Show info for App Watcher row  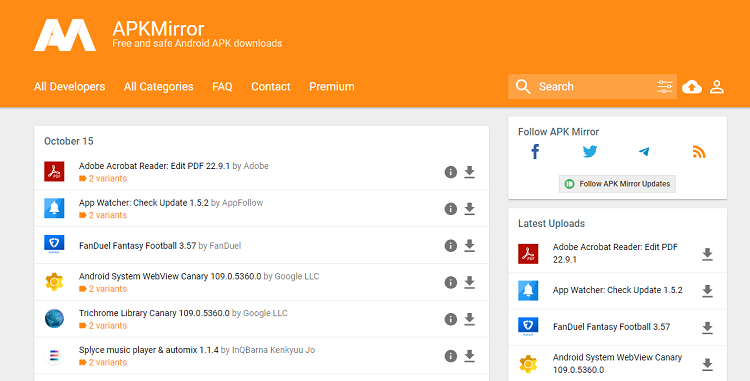click(x=451, y=209)
